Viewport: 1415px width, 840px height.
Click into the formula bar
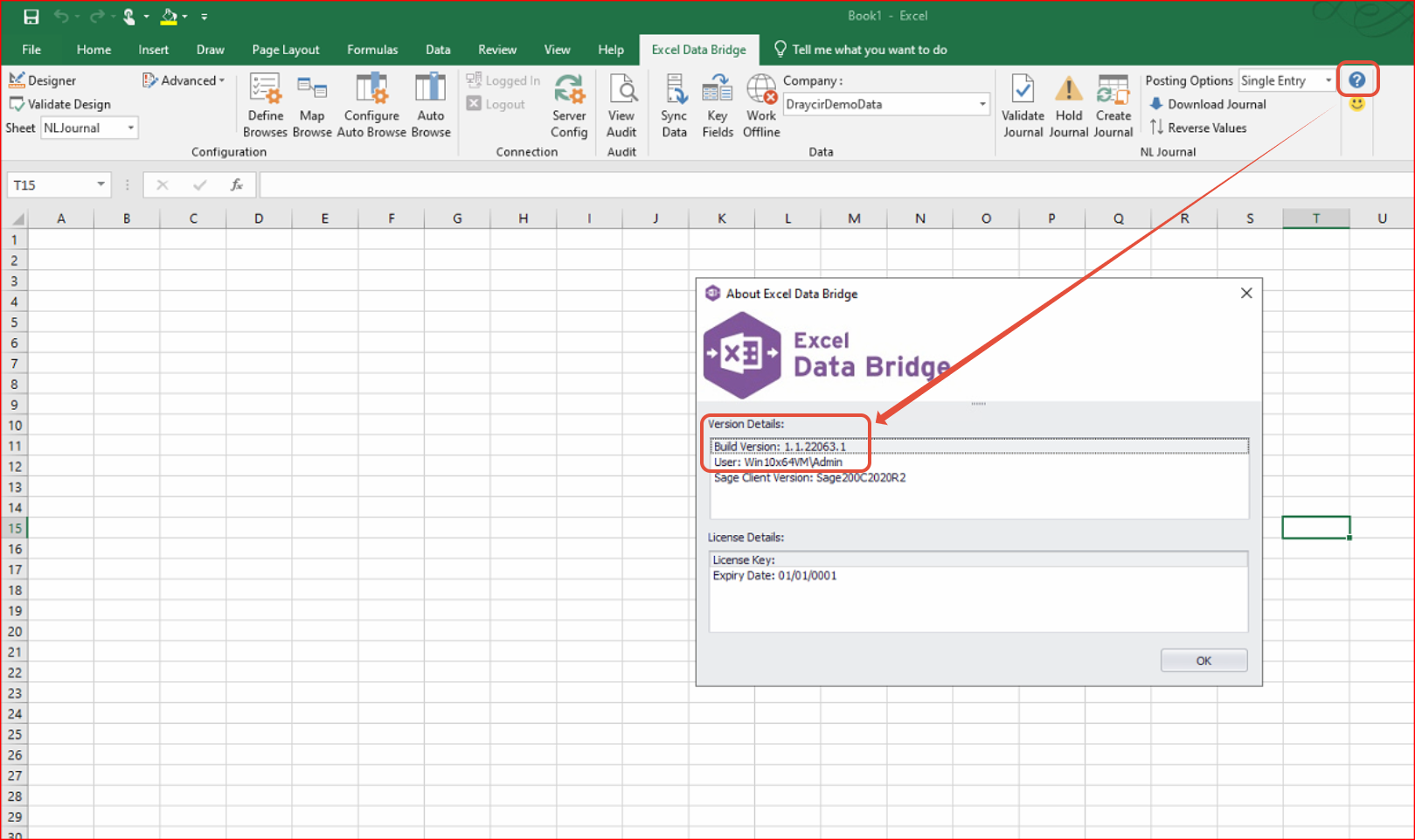pos(835,185)
